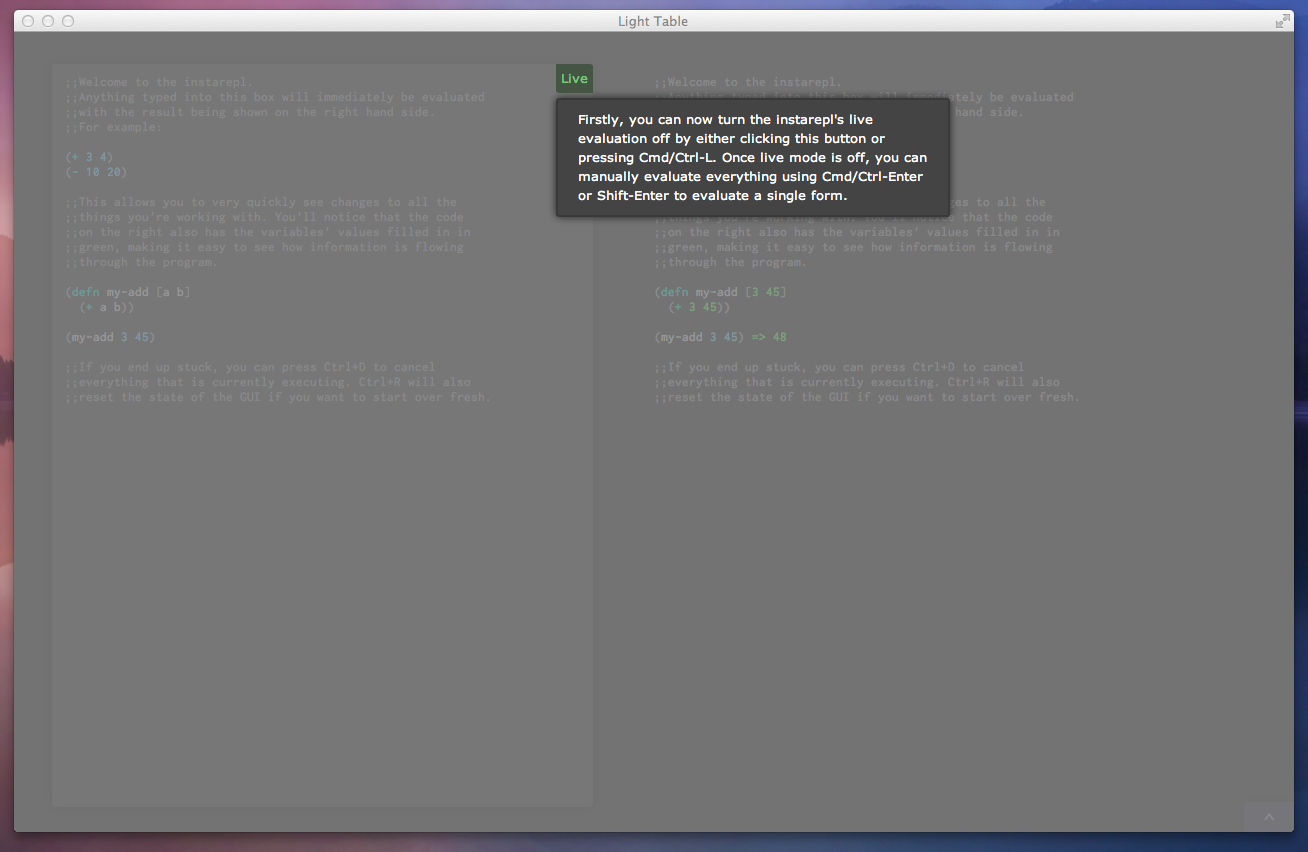Image resolution: width=1308 pixels, height=852 pixels.
Task: Click the (+ a b)) line in editor
Action: [x=107, y=307]
